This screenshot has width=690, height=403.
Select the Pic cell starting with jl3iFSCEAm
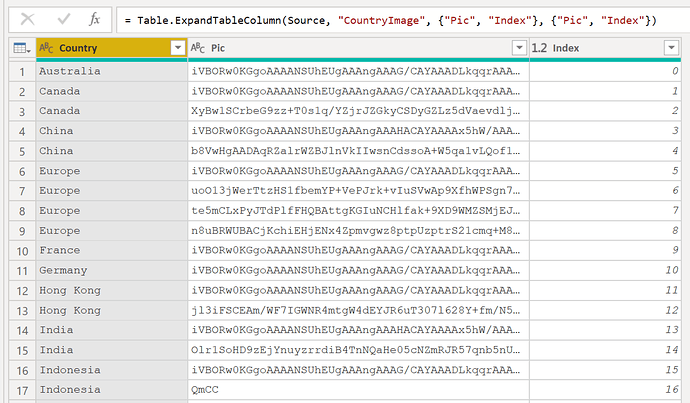[x=358, y=311]
